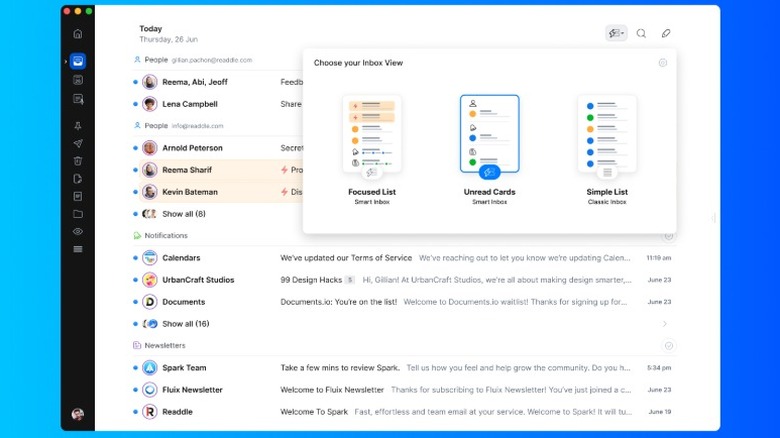Screen dimensions: 780x438
Task: Open '99 Design Hacks' email thread
Action: coord(404,280)
